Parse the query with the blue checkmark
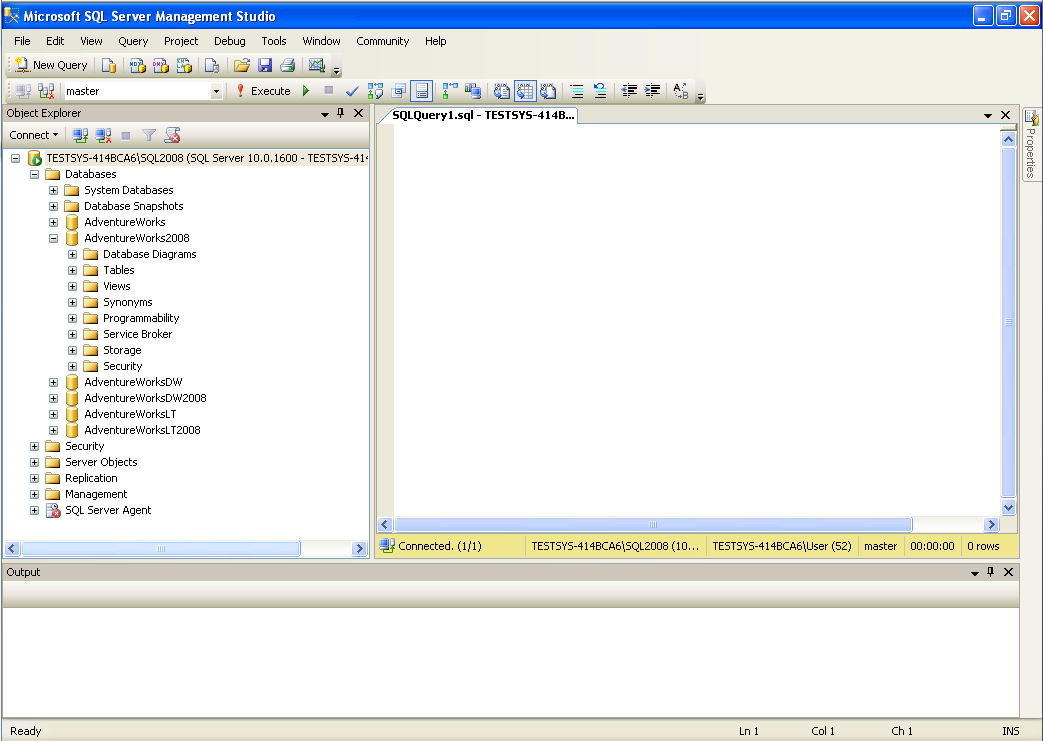 click(x=352, y=91)
